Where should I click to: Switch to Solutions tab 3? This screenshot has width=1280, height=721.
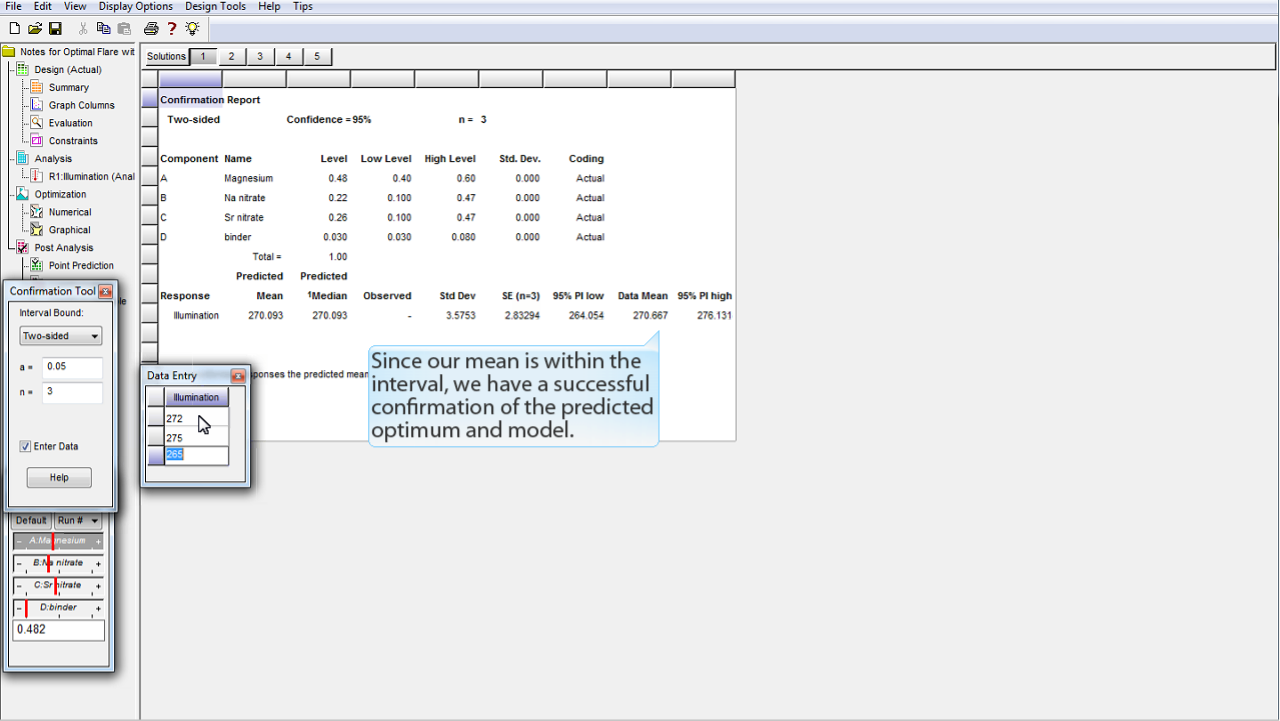pyautogui.click(x=260, y=57)
